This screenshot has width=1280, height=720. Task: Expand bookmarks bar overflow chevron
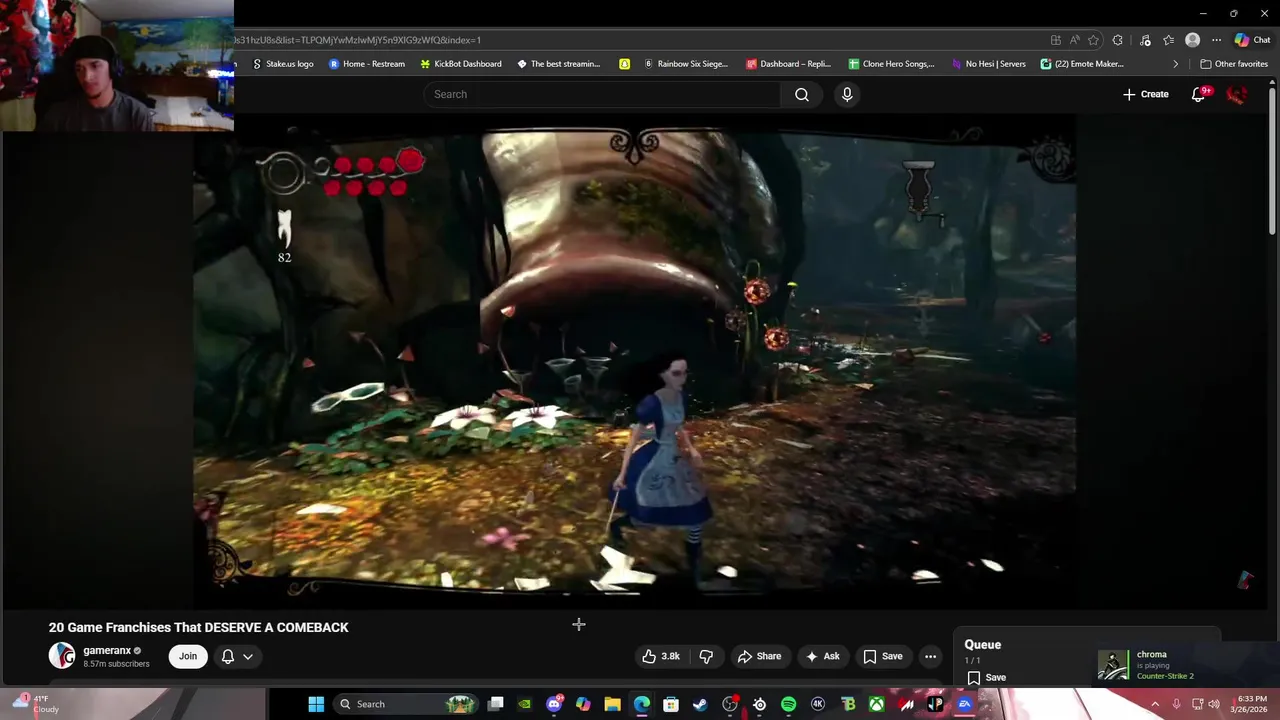(x=1175, y=64)
